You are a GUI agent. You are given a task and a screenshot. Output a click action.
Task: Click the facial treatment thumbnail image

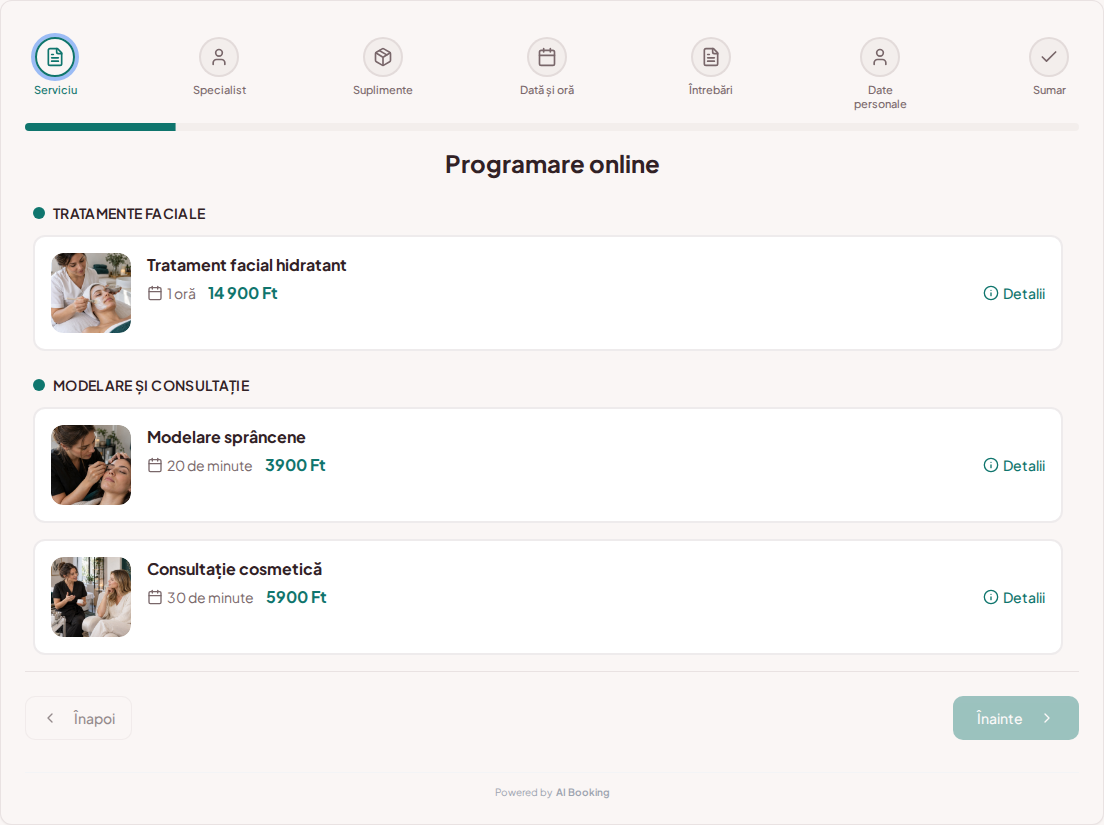(91, 293)
